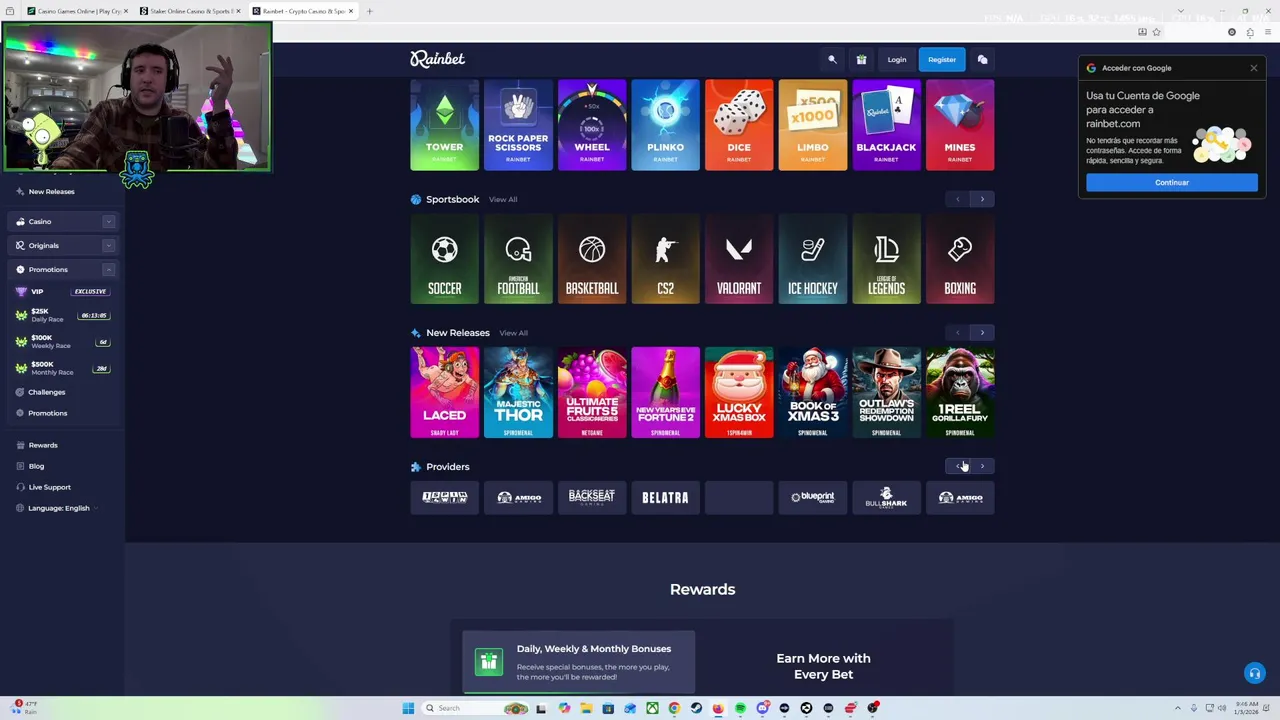Launch the Blackjack game

(886, 125)
